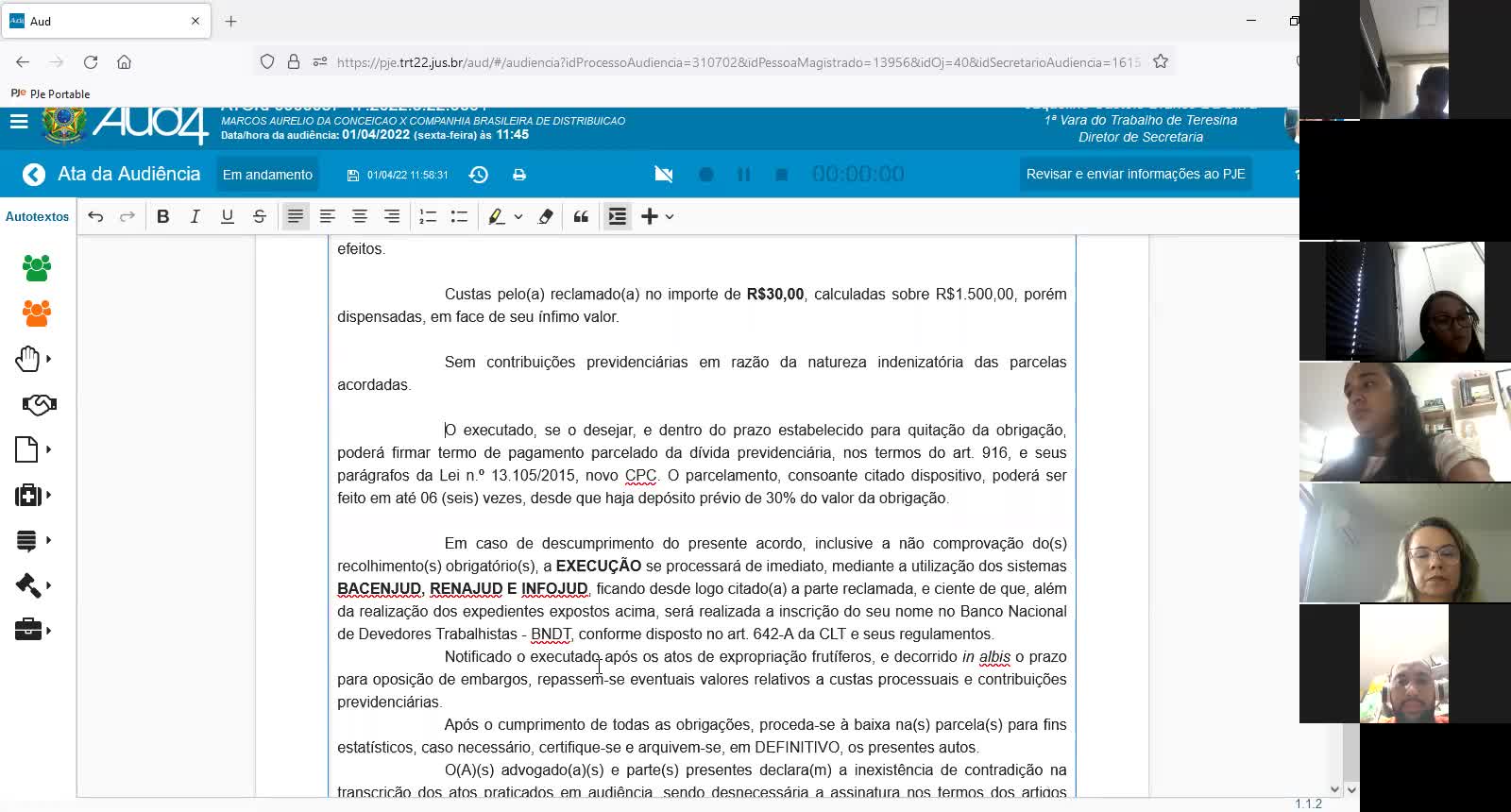Insert a bulleted list
Screen dimensions: 1511x812
[460, 216]
